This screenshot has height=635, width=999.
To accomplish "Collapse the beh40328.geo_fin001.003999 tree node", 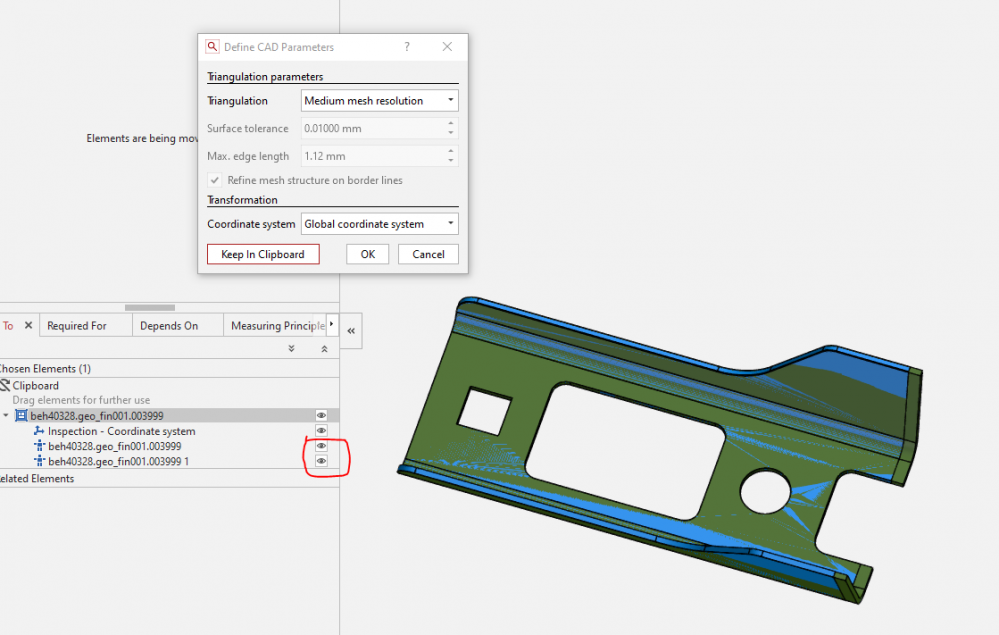I will point(7,416).
